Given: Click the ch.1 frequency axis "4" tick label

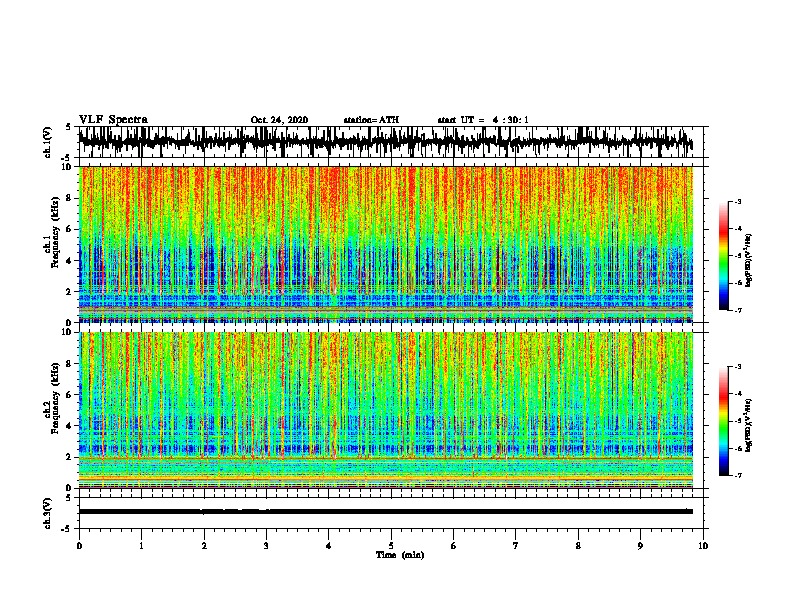Looking at the screenshot, I should tap(70, 261).
